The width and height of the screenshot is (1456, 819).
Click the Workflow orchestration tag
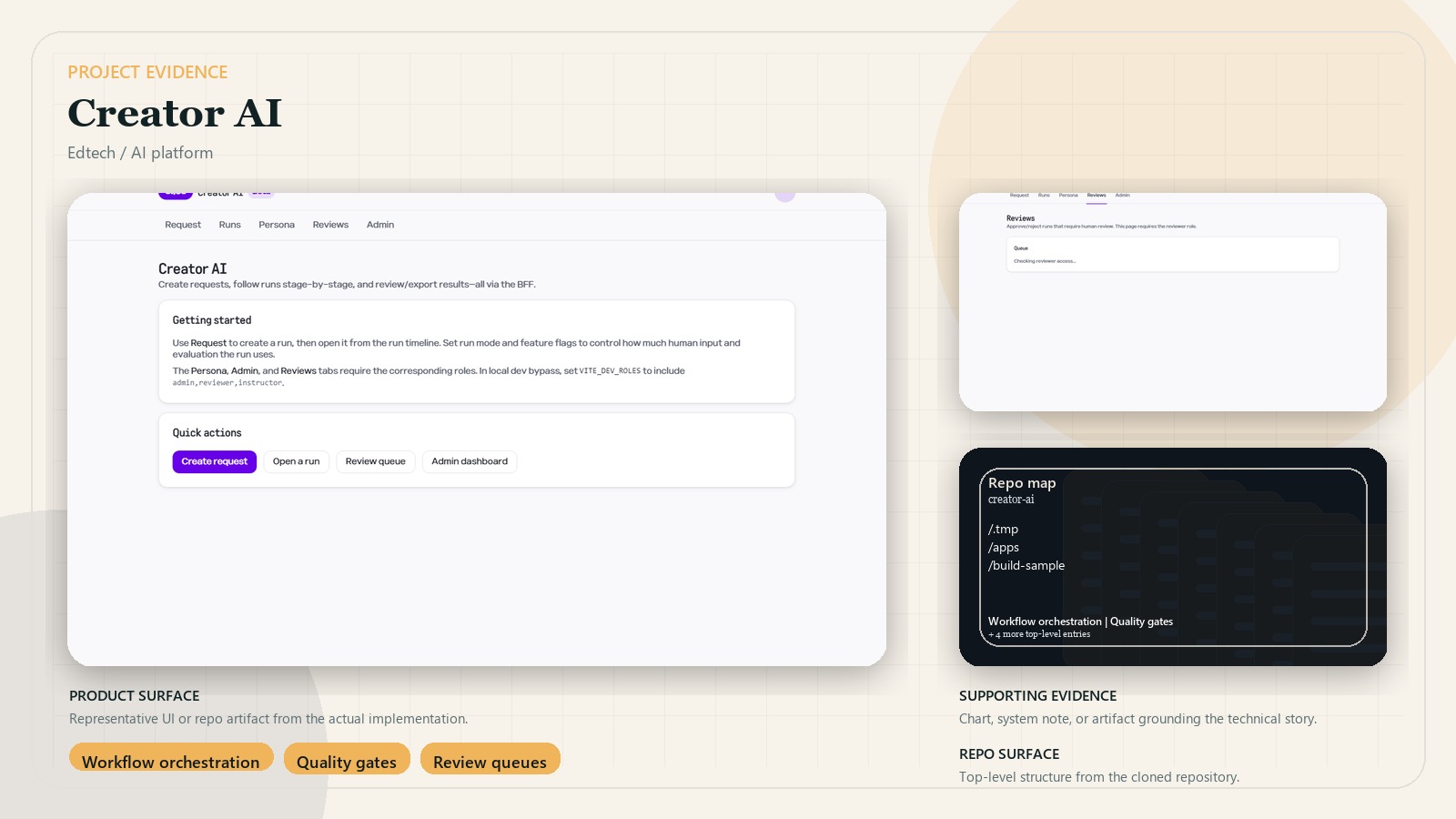coord(171,758)
